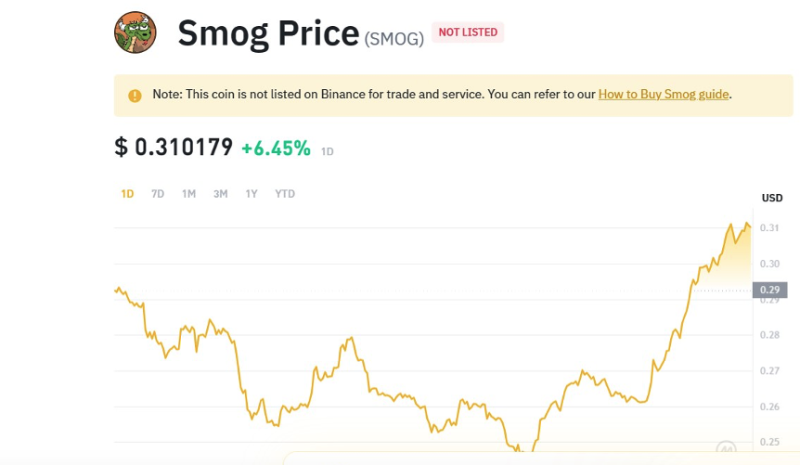This screenshot has height=465, width=800.
Task: Click the +6.45% change percentage
Action: pos(275,148)
